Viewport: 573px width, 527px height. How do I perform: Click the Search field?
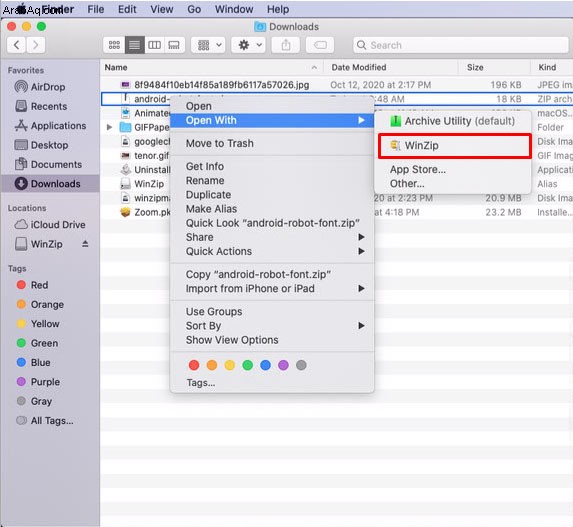[461, 45]
